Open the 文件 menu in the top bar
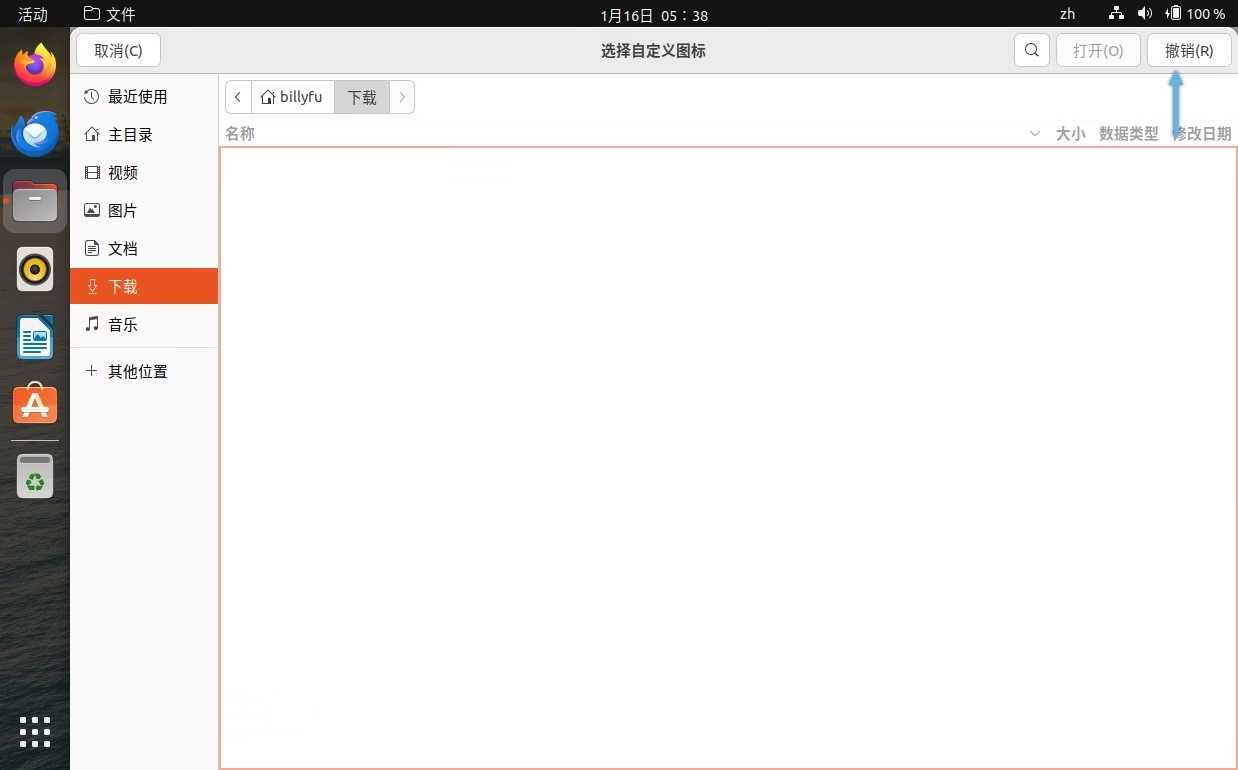 pos(108,14)
